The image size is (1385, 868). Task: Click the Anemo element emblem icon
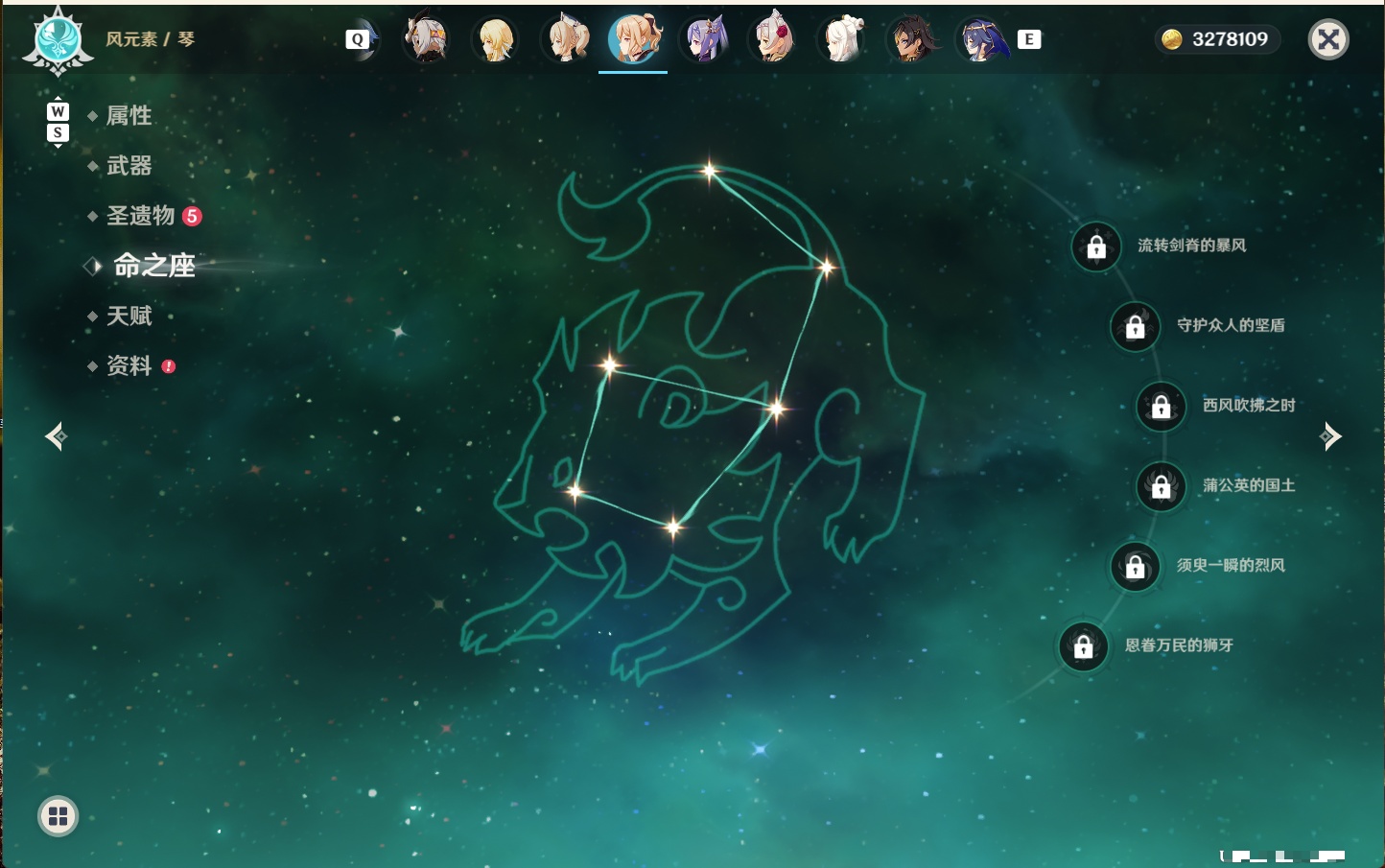coord(59,40)
